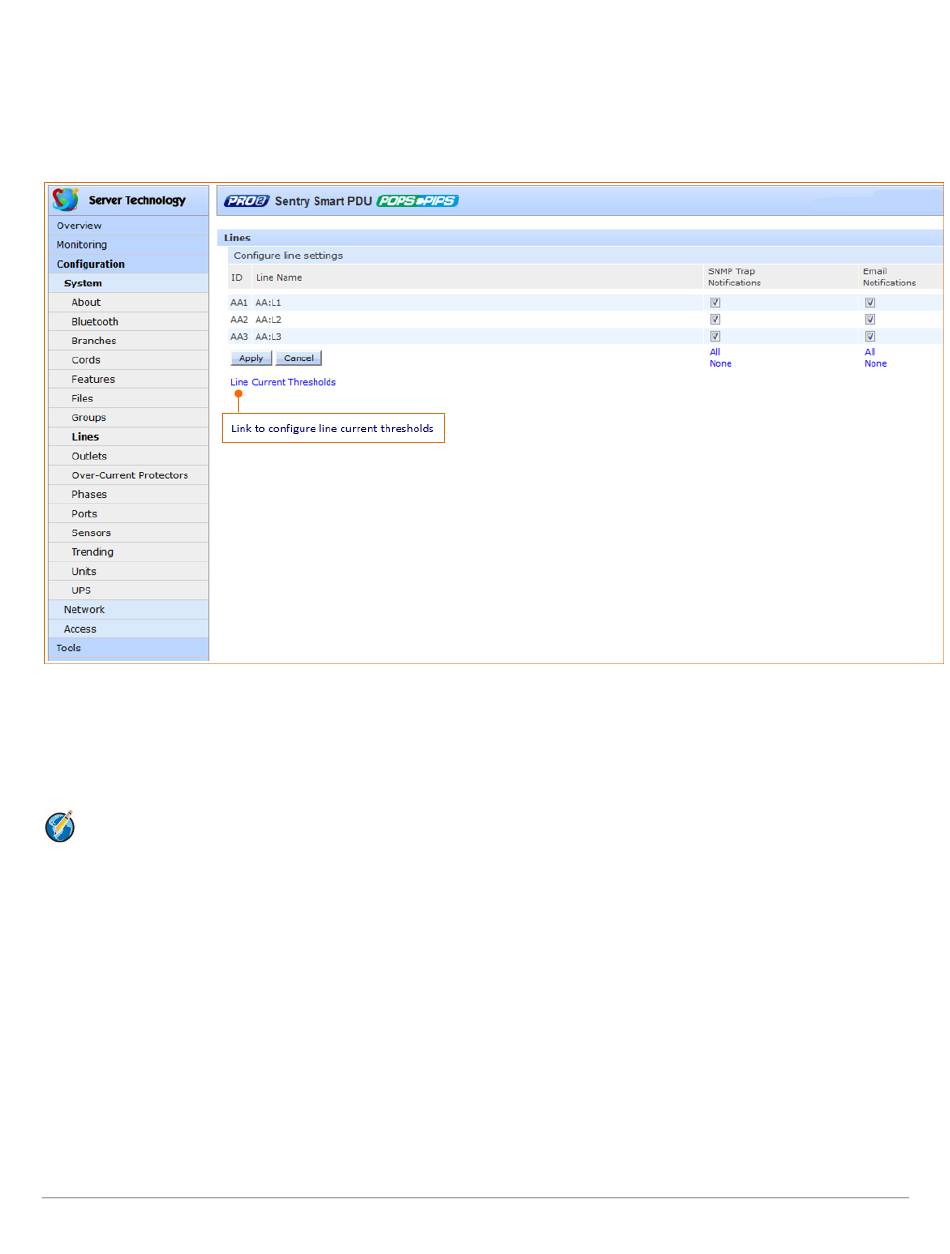Screen dimensions: 950x1254
Task: Expand the Configuration menu section
Action: pos(91,264)
